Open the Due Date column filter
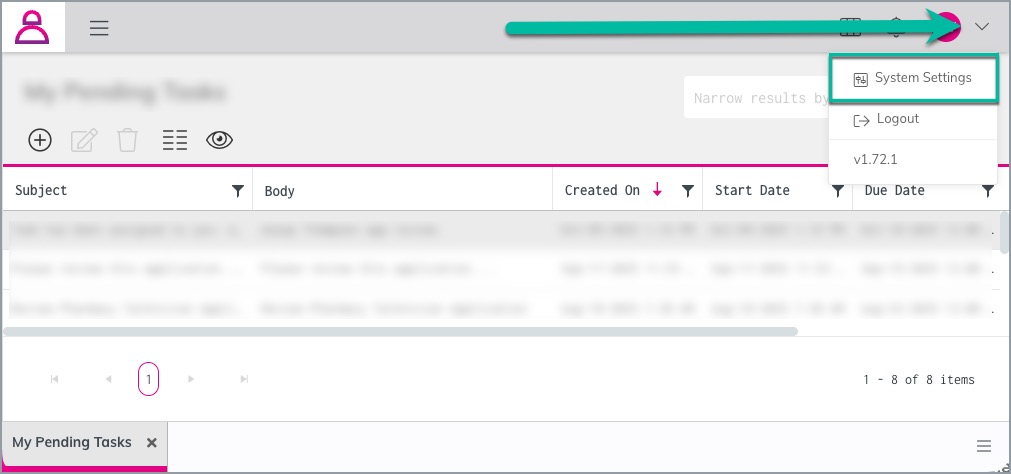Screen dimensions: 1011x474 (988, 191)
